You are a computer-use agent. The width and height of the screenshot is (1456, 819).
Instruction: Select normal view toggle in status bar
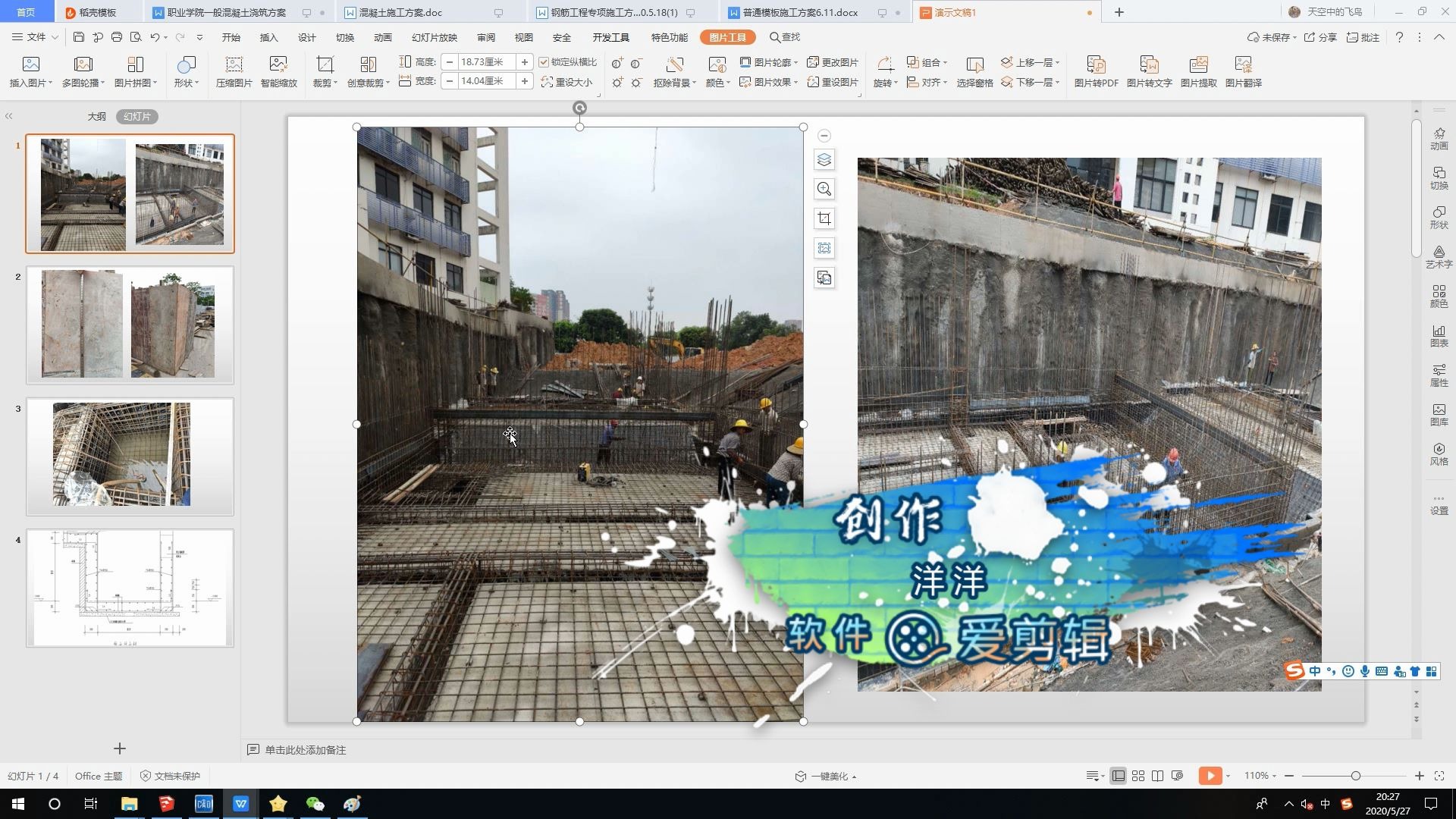[1118, 776]
